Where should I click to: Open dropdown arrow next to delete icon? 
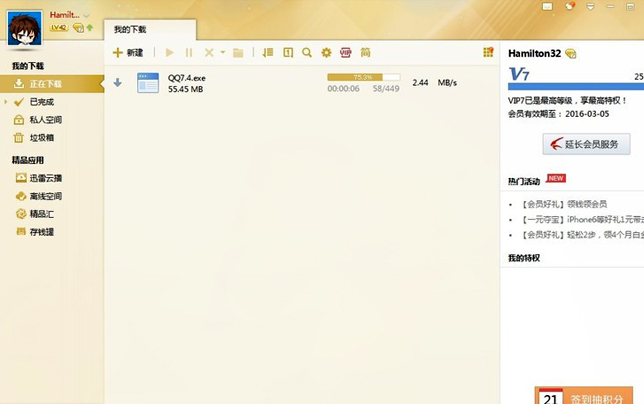point(223,53)
